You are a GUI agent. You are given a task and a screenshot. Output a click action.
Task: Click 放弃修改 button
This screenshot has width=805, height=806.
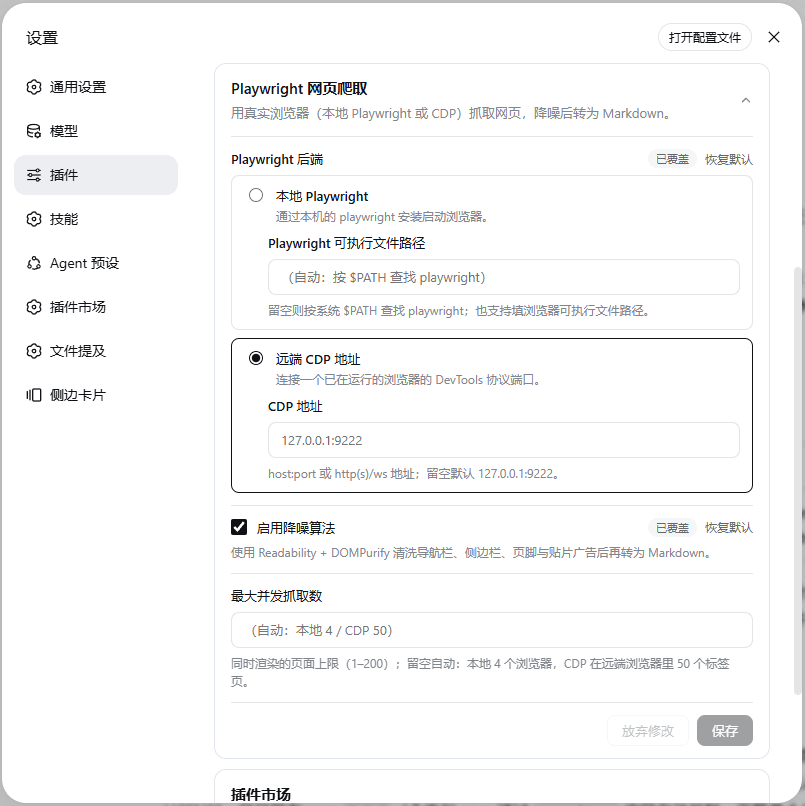tap(648, 730)
